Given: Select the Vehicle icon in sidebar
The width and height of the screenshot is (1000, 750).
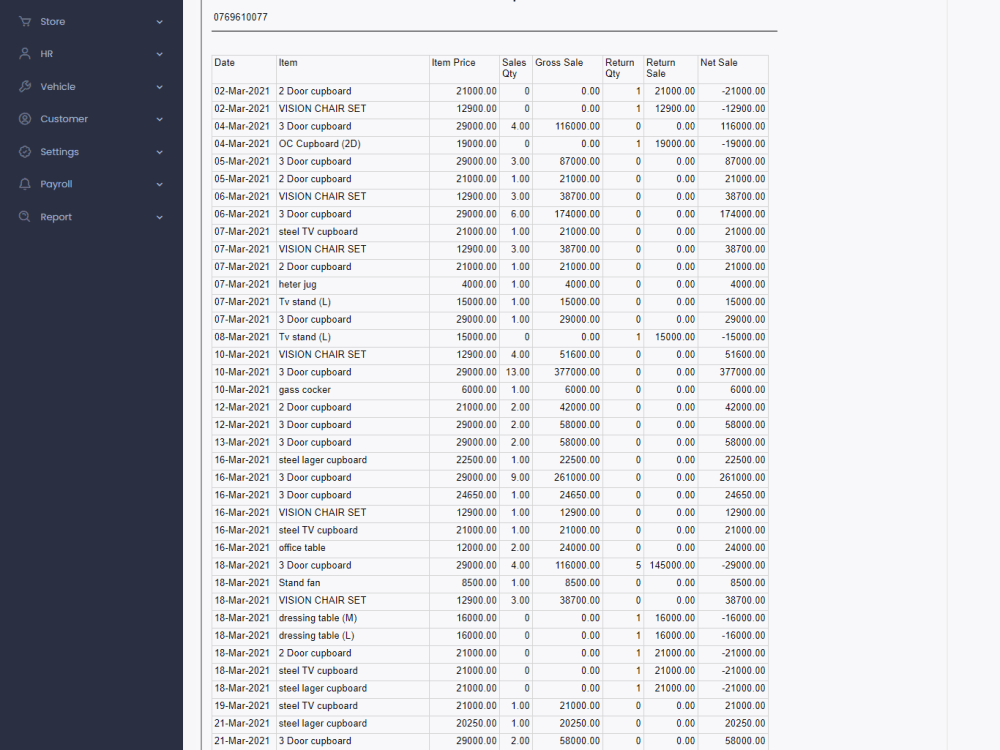Looking at the screenshot, I should (25, 86).
